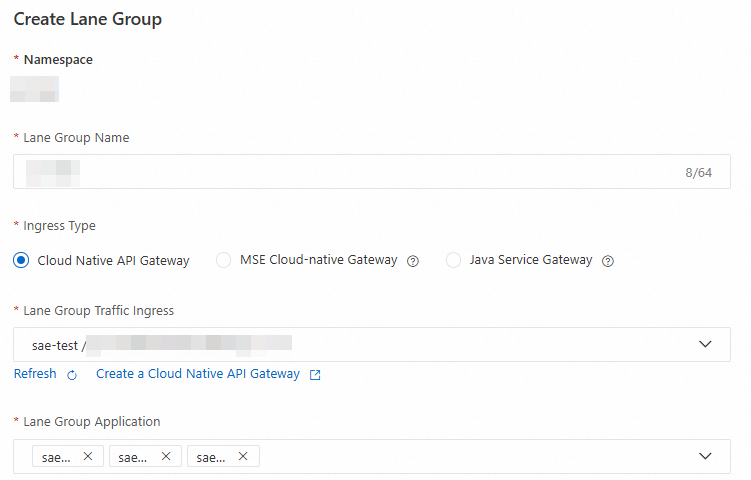The image size is (751, 480).
Task: Click the Lane Group Name label
Action: [76, 137]
